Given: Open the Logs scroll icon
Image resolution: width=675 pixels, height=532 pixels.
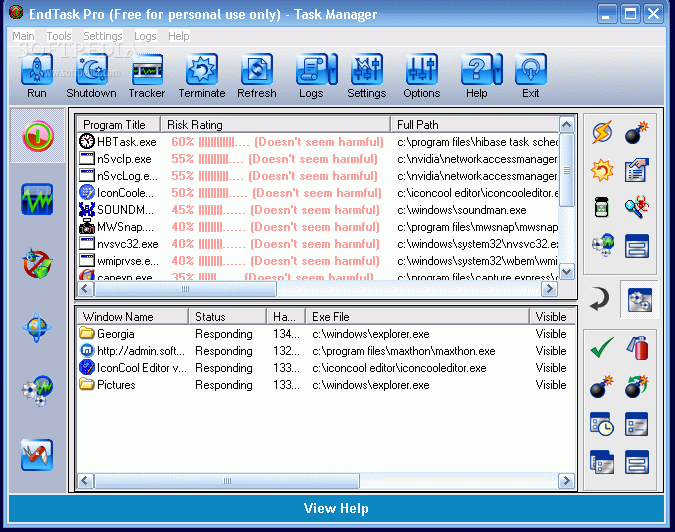Looking at the screenshot, I should click(312, 69).
